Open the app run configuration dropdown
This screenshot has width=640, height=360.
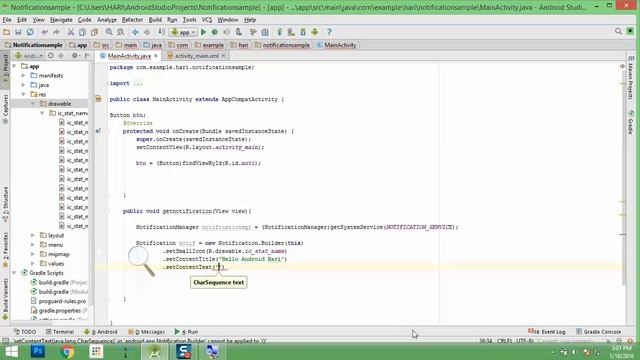(x=184, y=32)
